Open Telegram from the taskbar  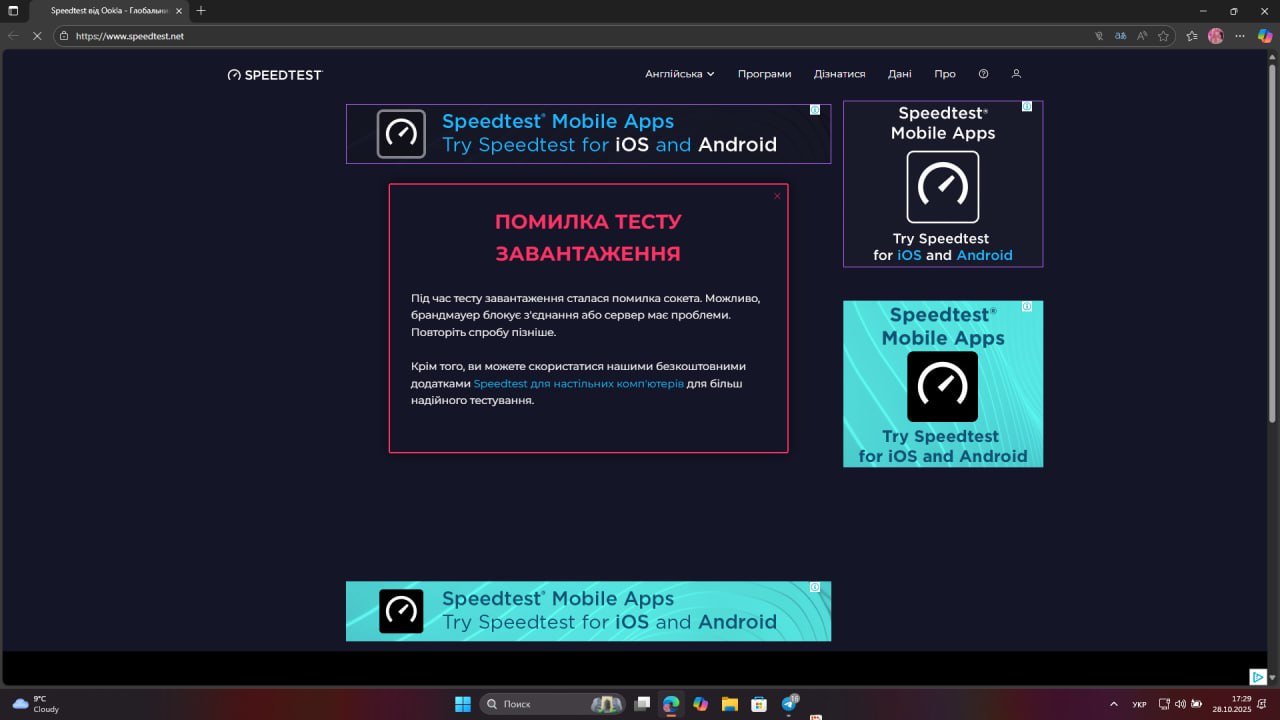(789, 704)
